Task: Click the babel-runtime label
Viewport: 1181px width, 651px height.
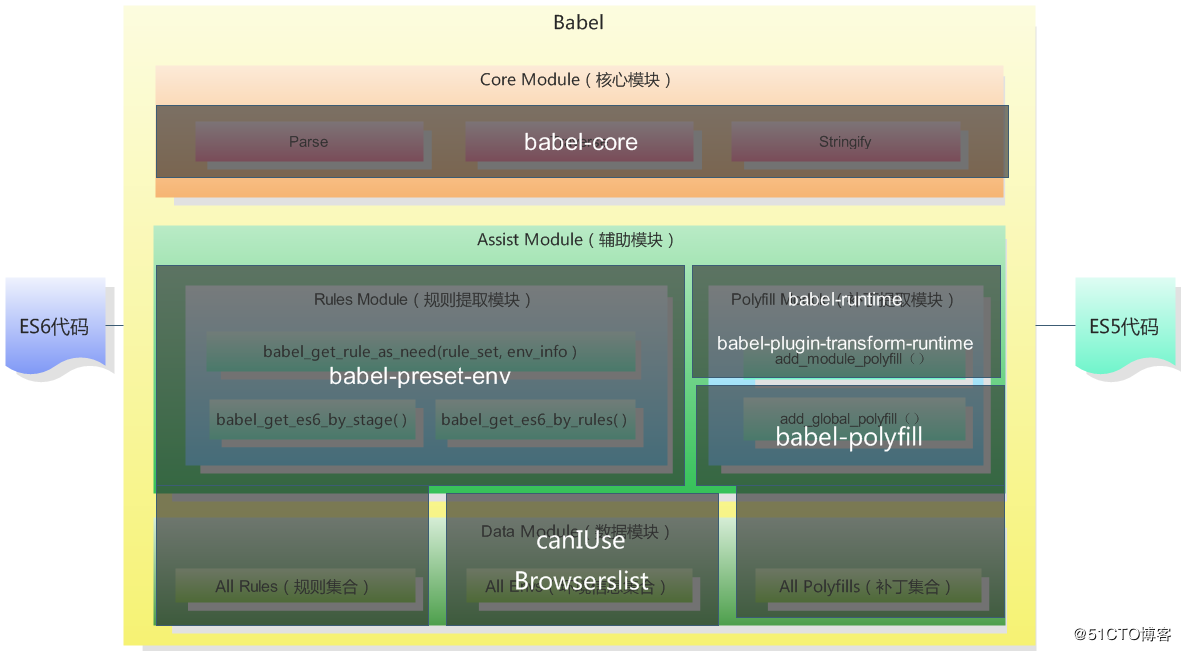Action: click(x=845, y=299)
